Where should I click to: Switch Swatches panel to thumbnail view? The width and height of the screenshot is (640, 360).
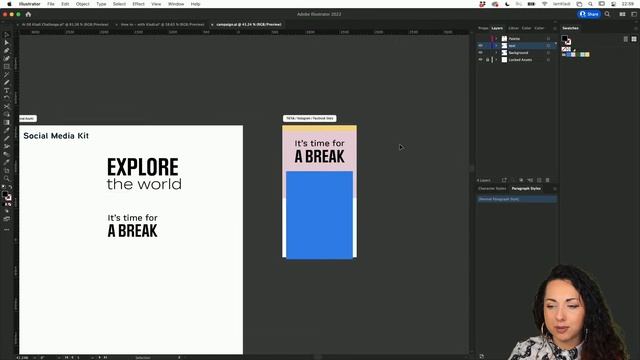coord(634,39)
